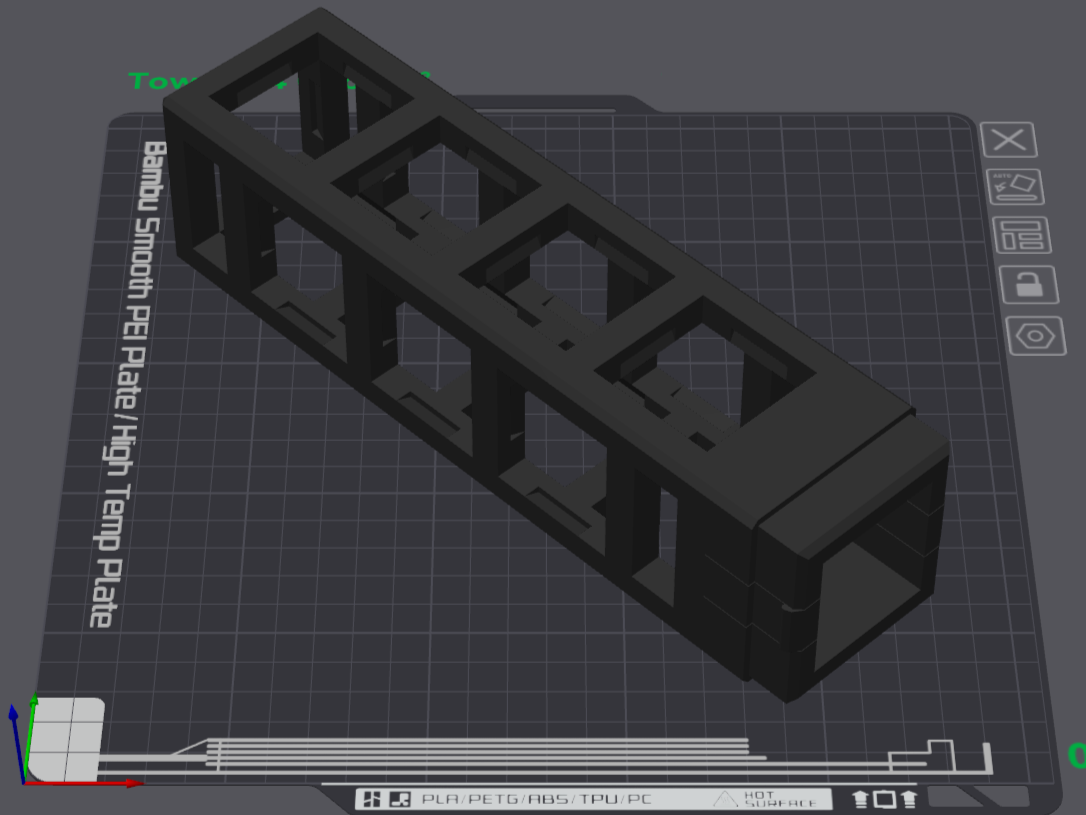
Task: Remove the plate with the X icon
Action: [1009, 140]
